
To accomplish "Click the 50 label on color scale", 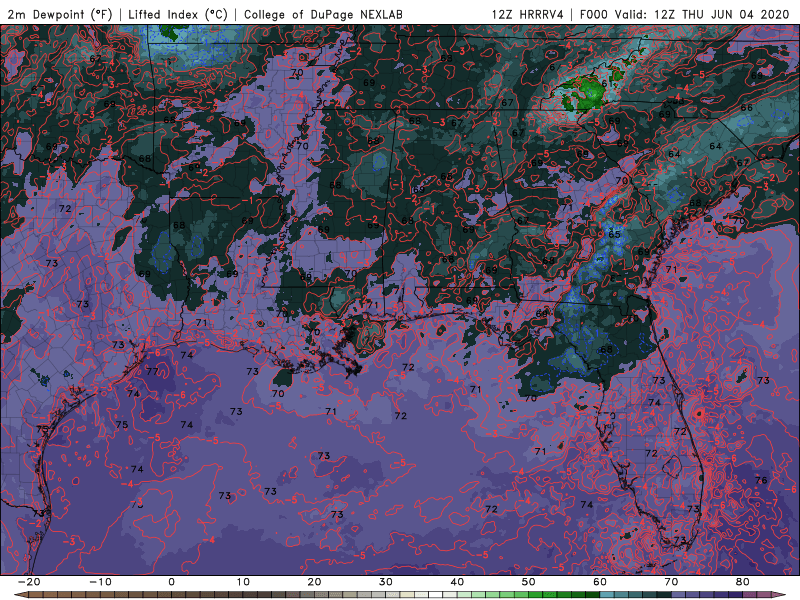I will tap(529, 582).
